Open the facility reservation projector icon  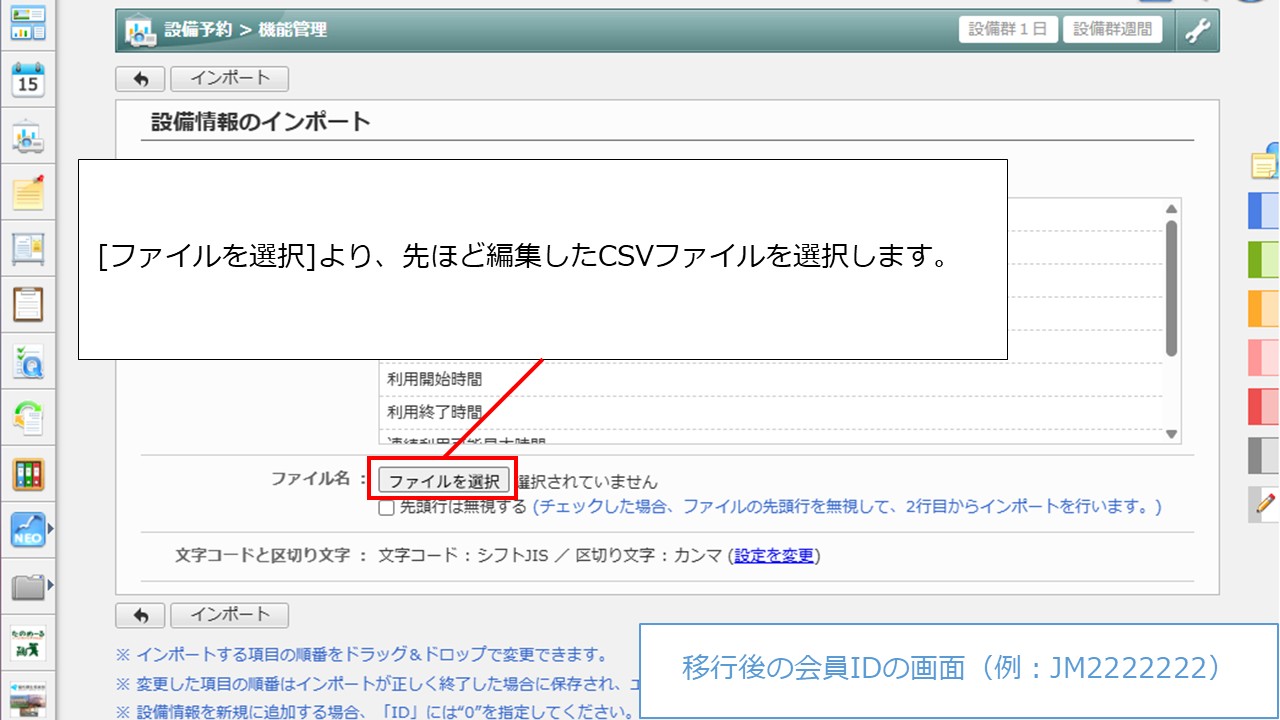coord(28,137)
